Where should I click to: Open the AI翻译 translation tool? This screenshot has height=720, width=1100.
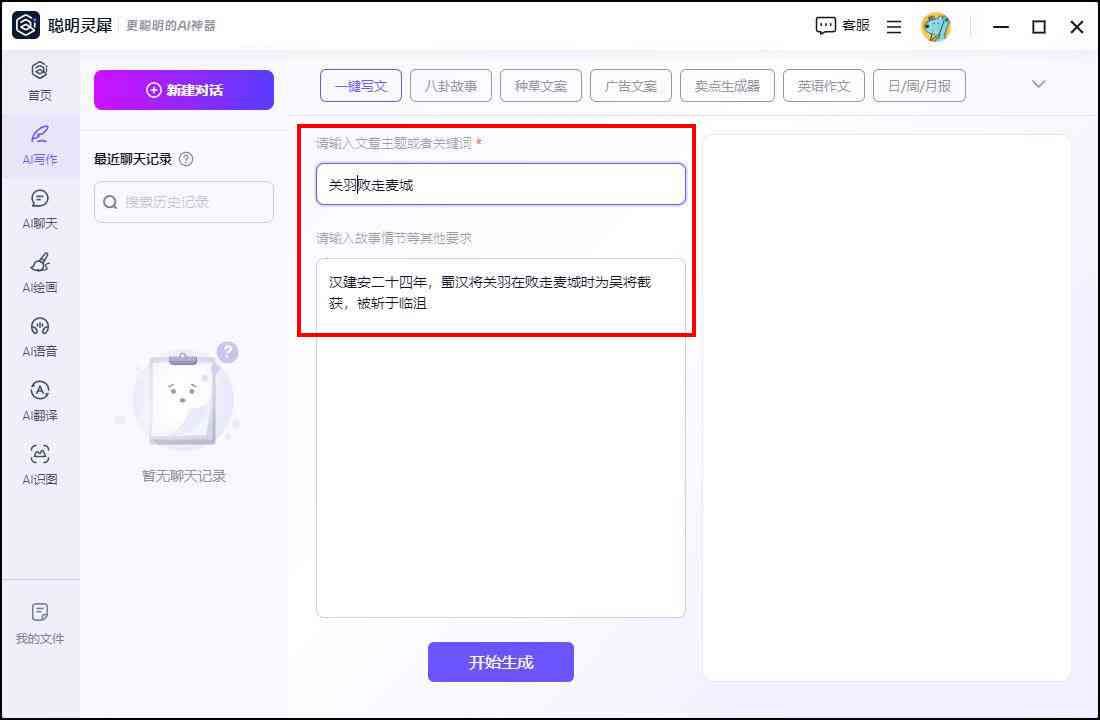coord(39,401)
